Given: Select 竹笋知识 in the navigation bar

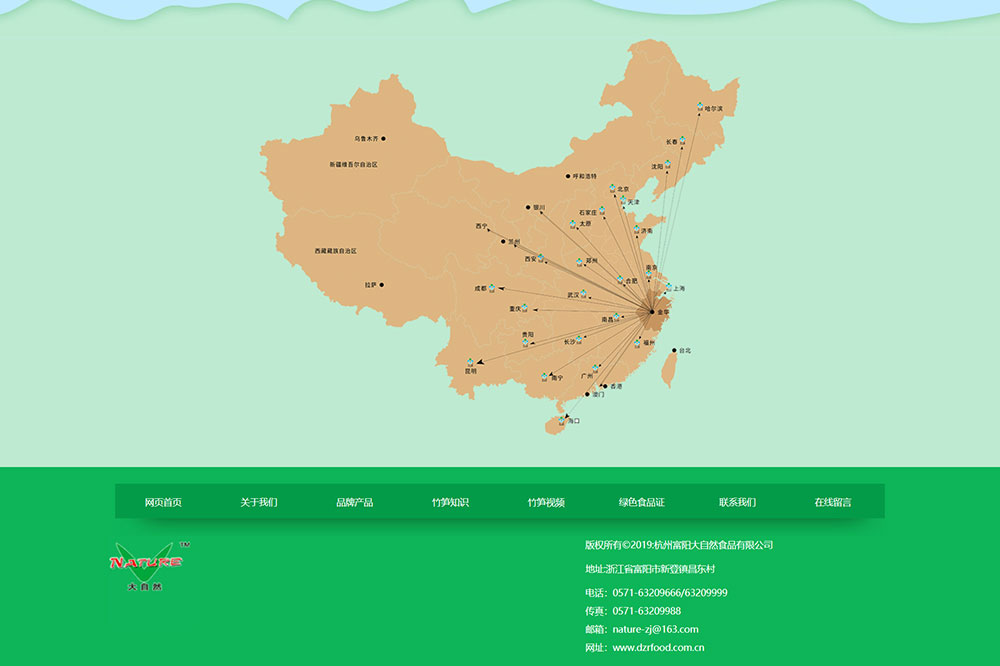Looking at the screenshot, I should [450, 502].
